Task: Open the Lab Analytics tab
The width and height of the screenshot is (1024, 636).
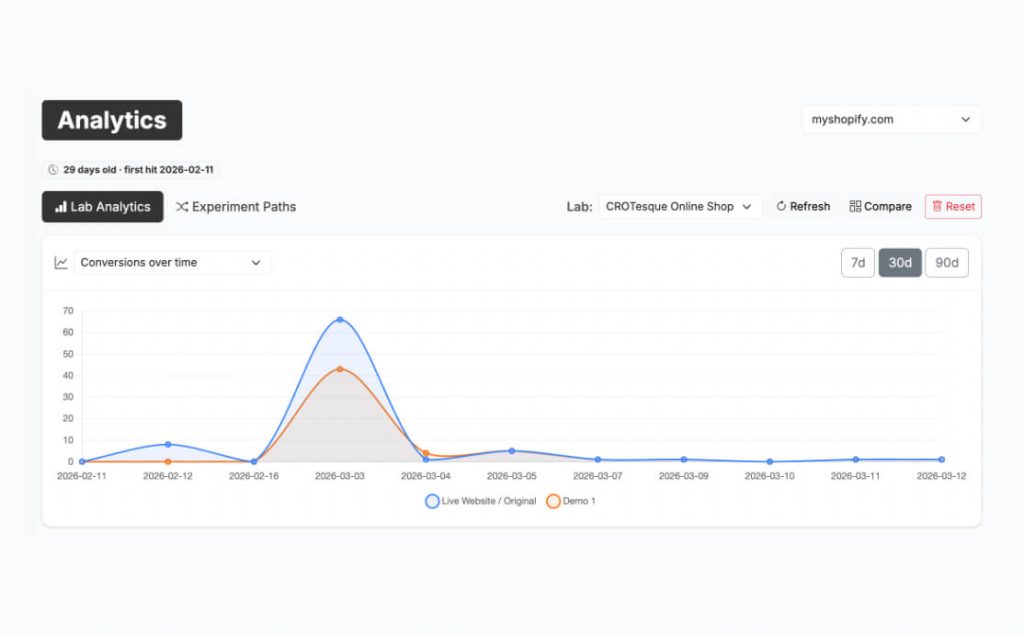Action: coord(102,207)
